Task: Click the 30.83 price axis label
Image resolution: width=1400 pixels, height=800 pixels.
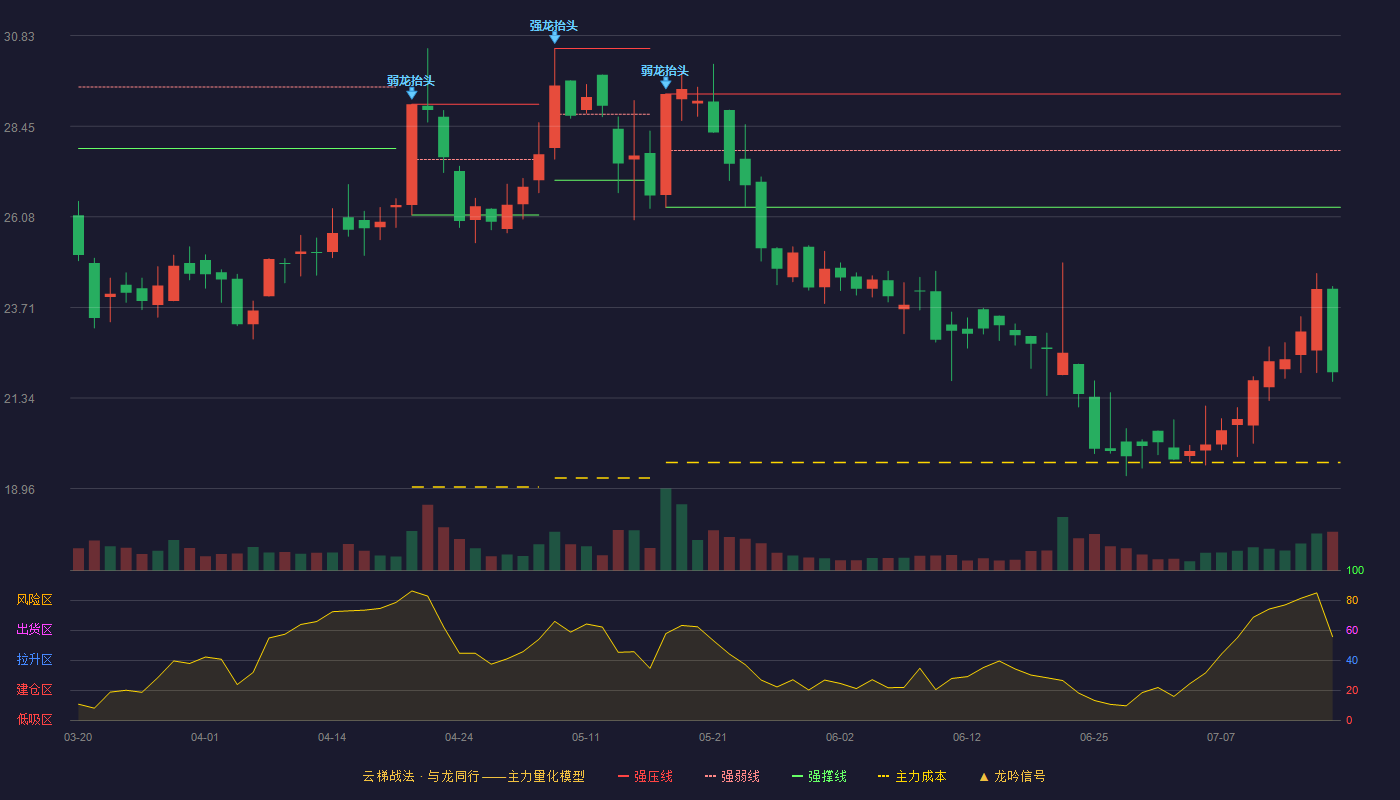Action: (19, 36)
